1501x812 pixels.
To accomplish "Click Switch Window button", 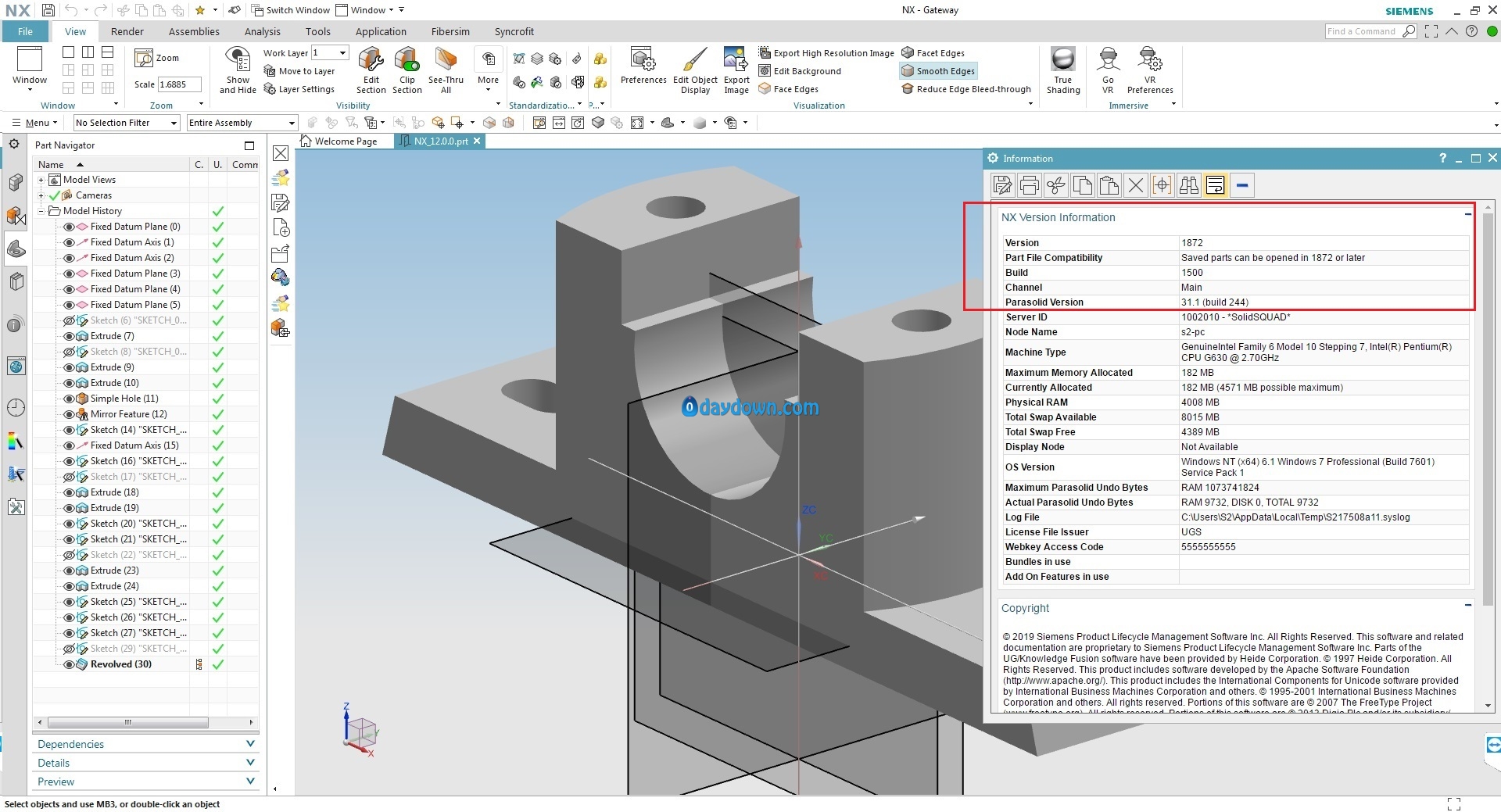I will (291, 10).
